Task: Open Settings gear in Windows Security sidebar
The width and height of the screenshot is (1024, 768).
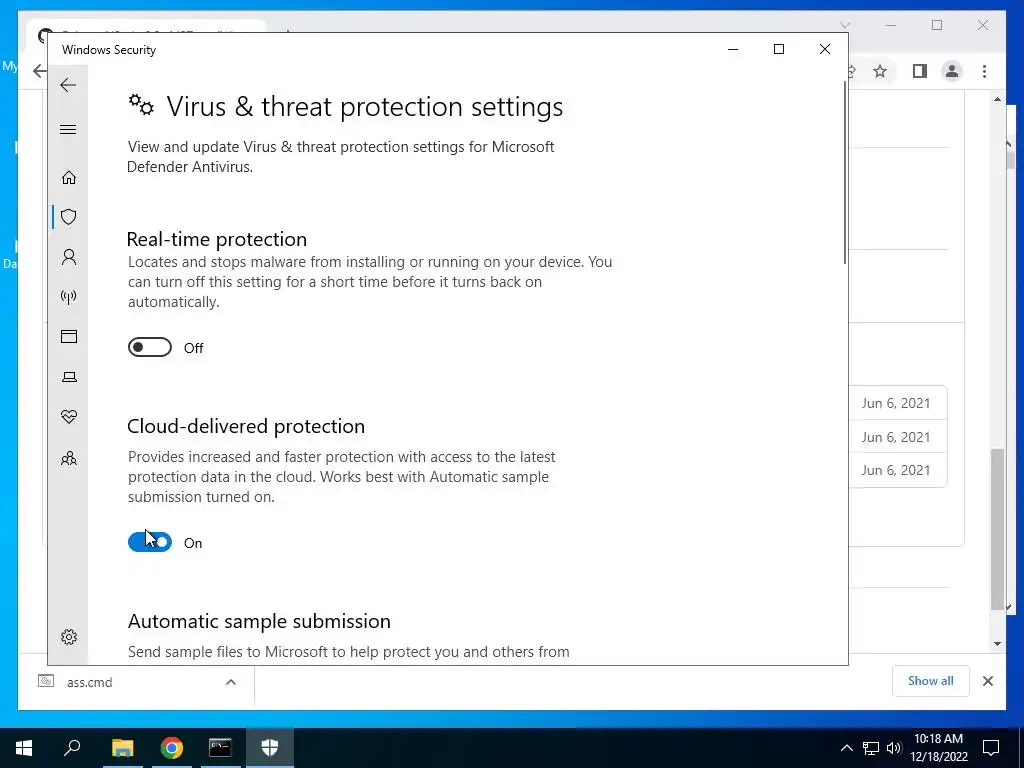Action: (69, 637)
